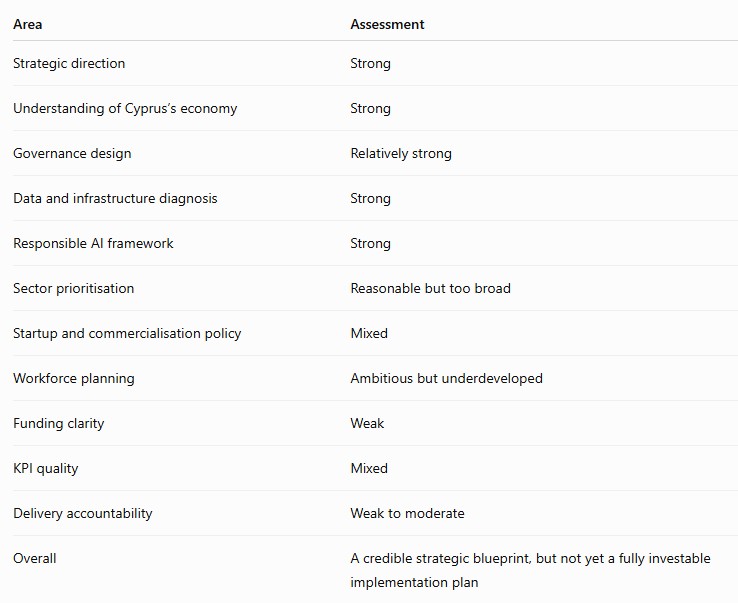Click the Assessment column header
The image size is (738, 603).
coord(387,24)
